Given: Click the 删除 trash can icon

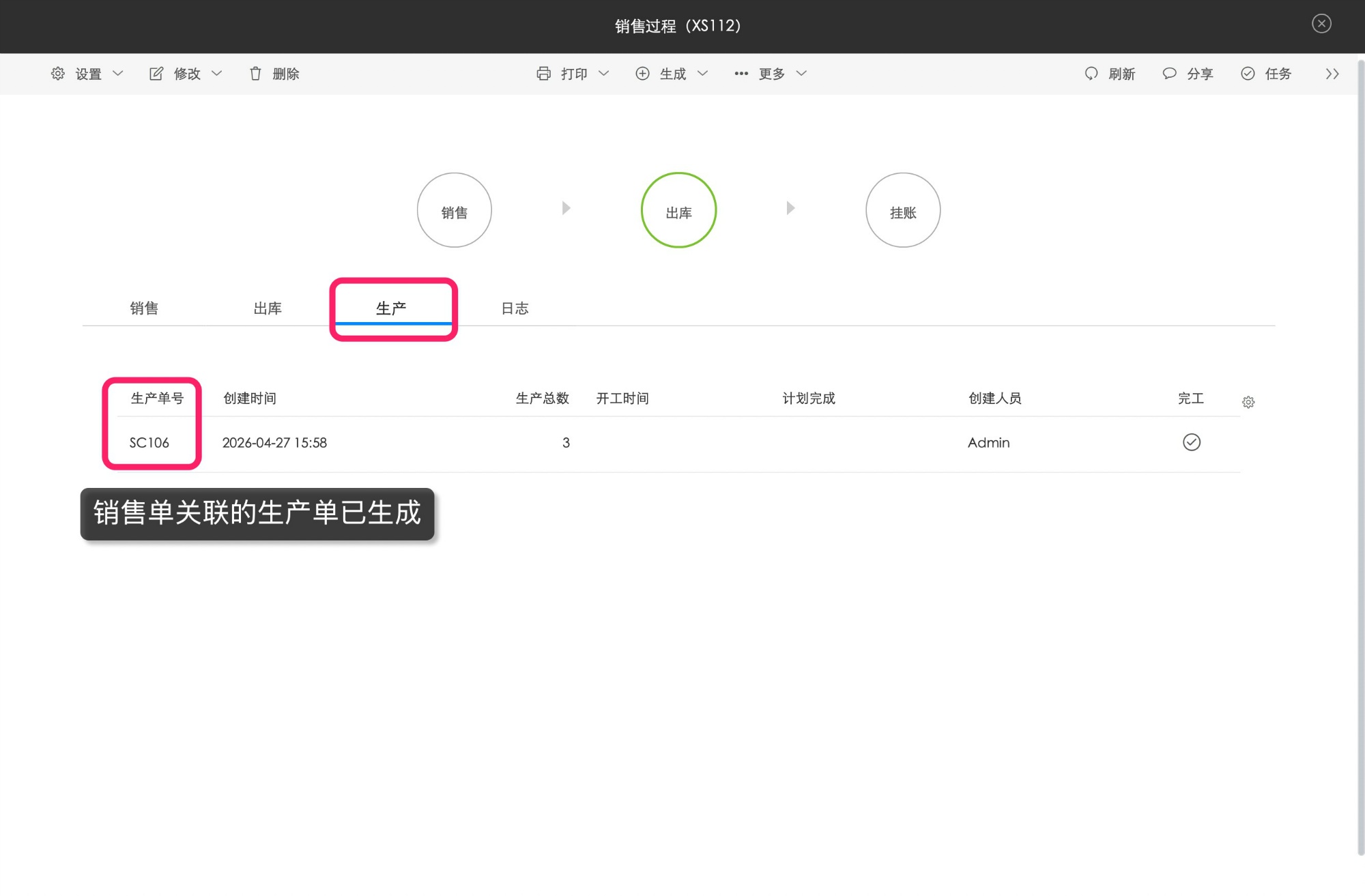Looking at the screenshot, I should click(x=255, y=74).
